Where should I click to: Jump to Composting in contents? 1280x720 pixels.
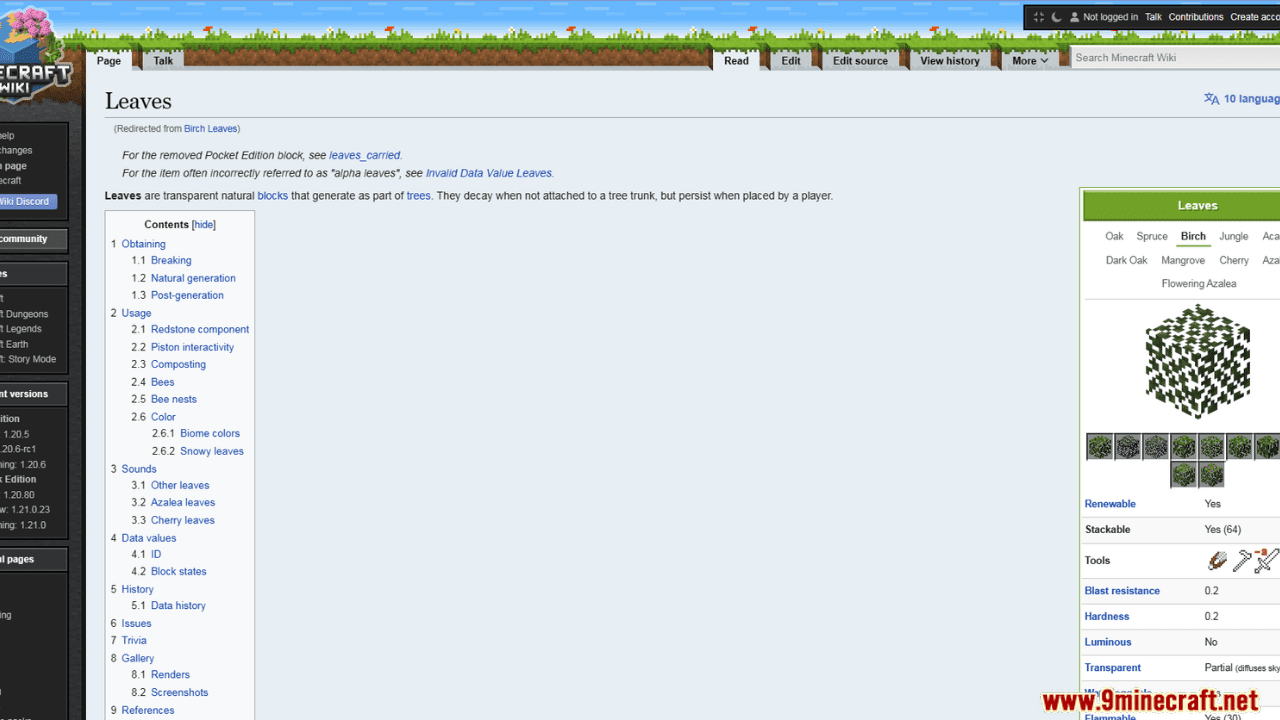click(x=178, y=364)
